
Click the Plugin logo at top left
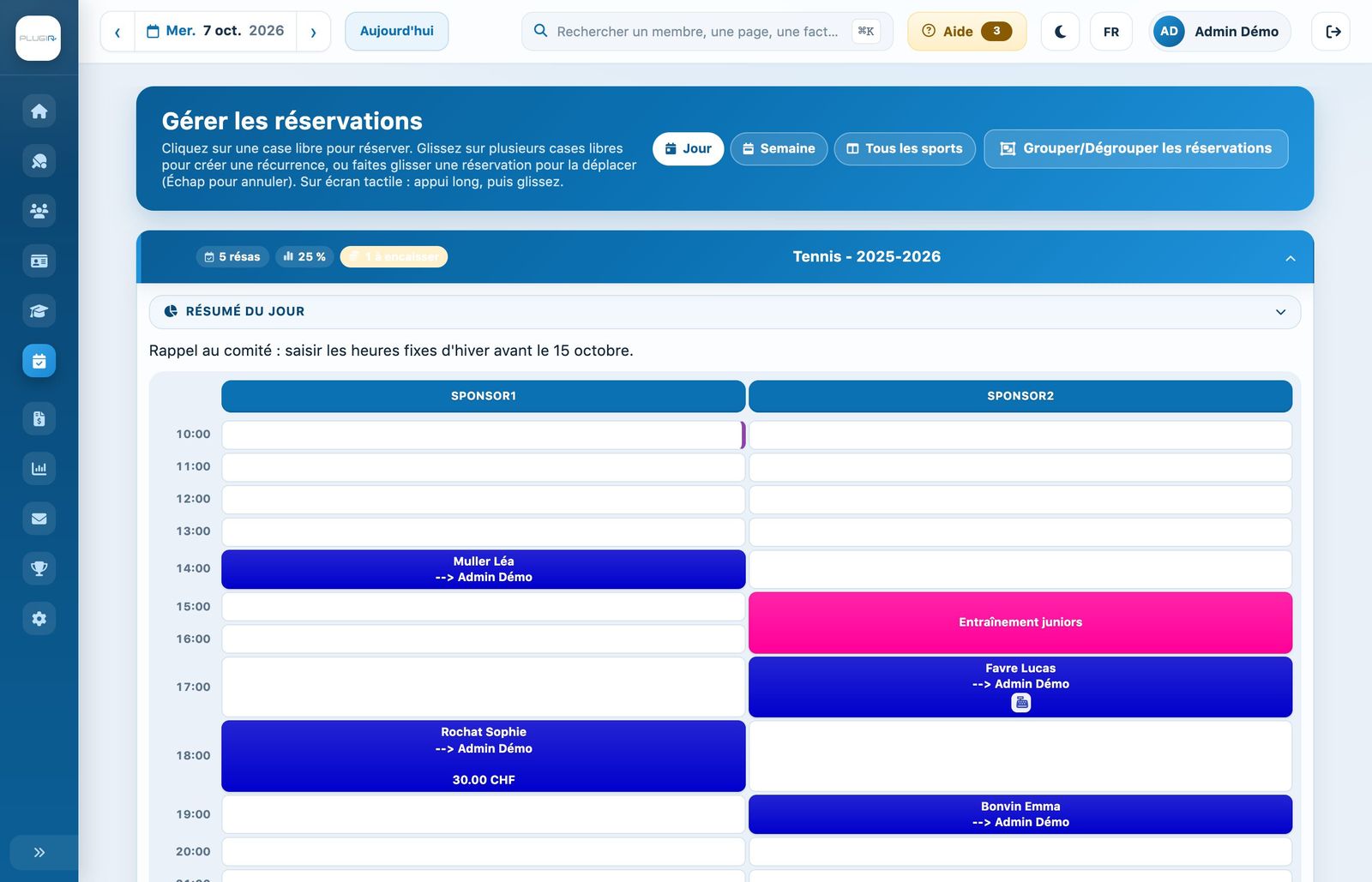pos(38,38)
